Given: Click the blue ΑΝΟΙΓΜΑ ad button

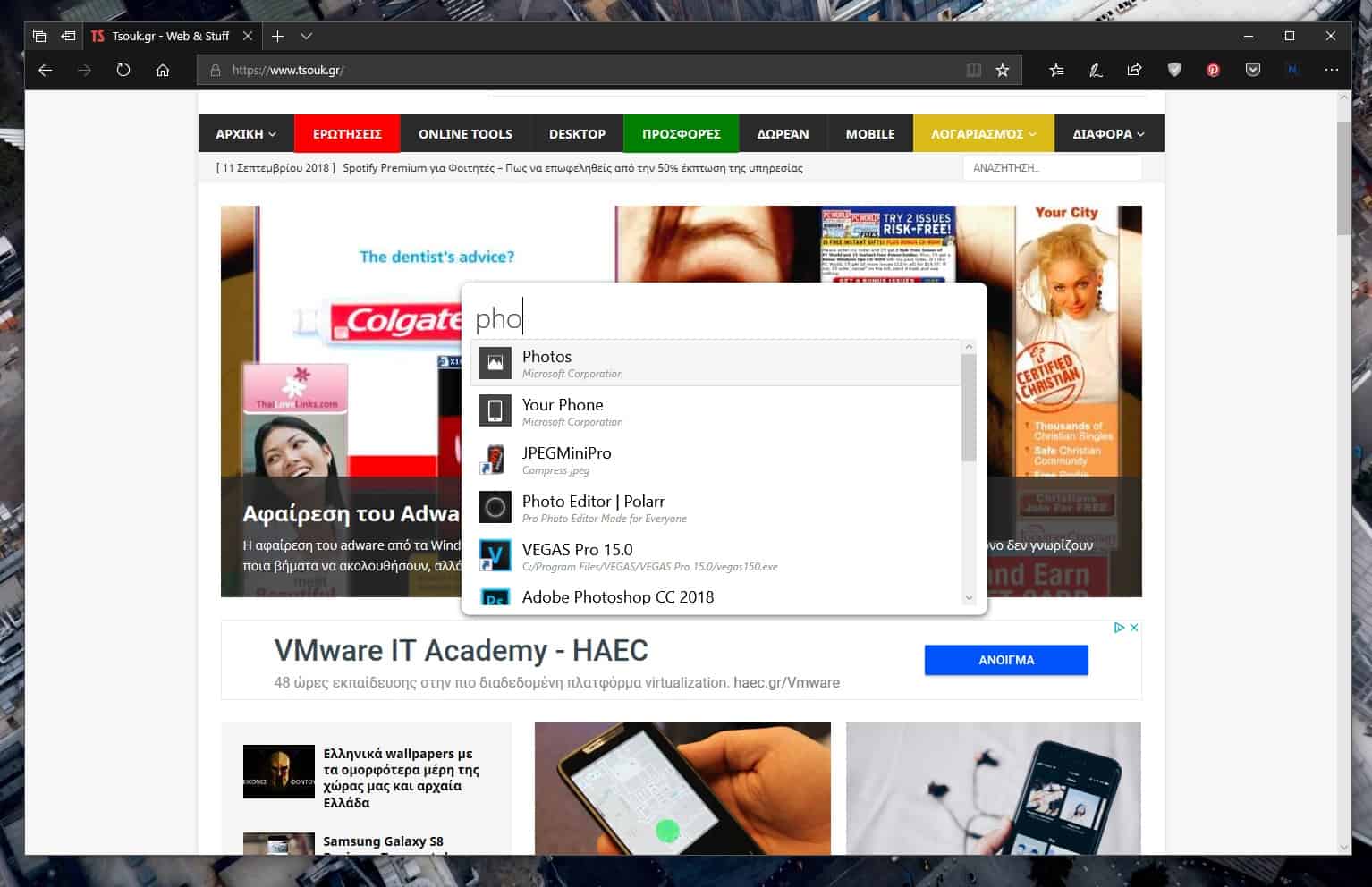Looking at the screenshot, I should 1006,660.
